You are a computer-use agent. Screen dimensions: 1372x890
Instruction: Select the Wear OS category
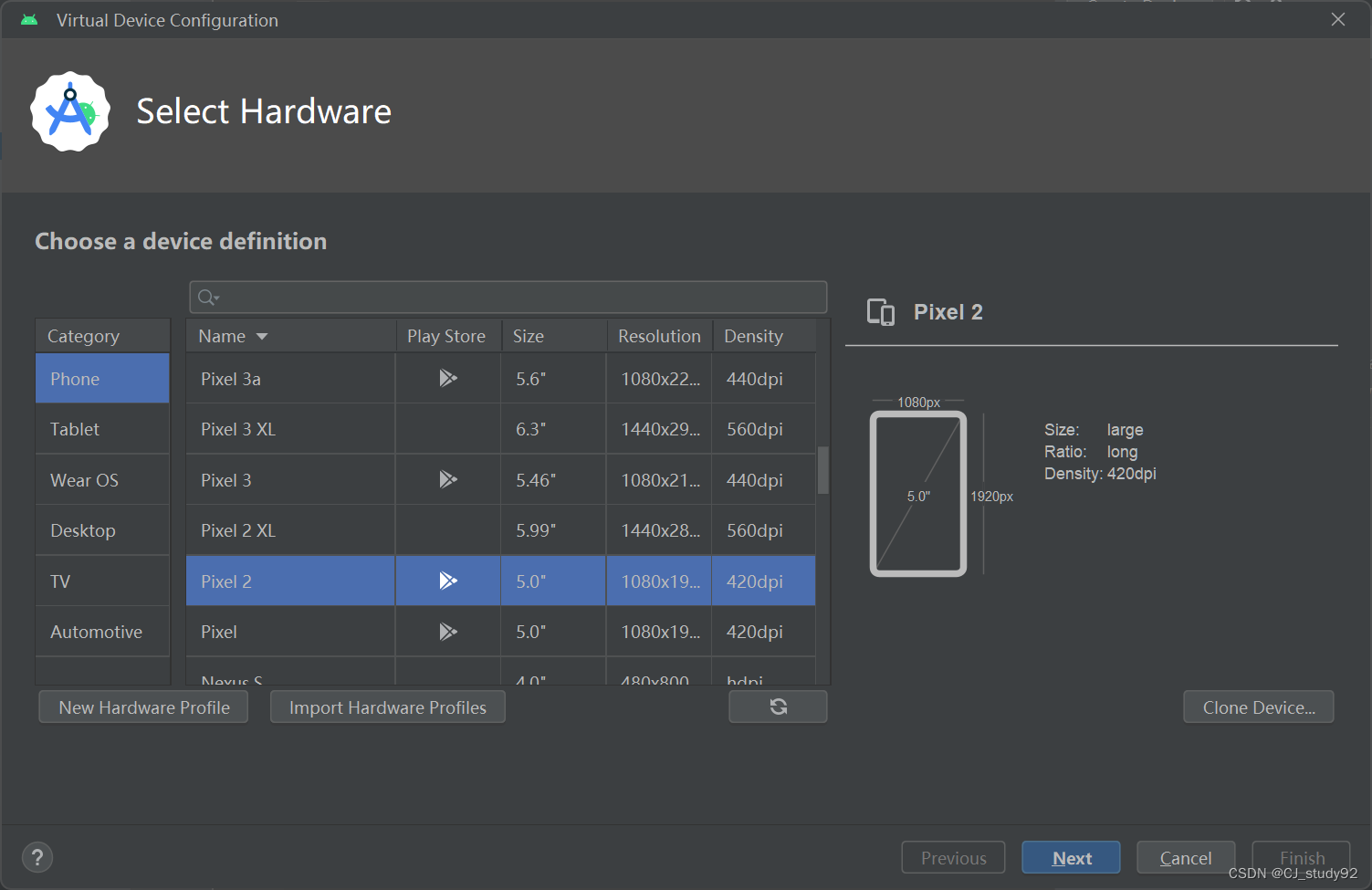102,480
